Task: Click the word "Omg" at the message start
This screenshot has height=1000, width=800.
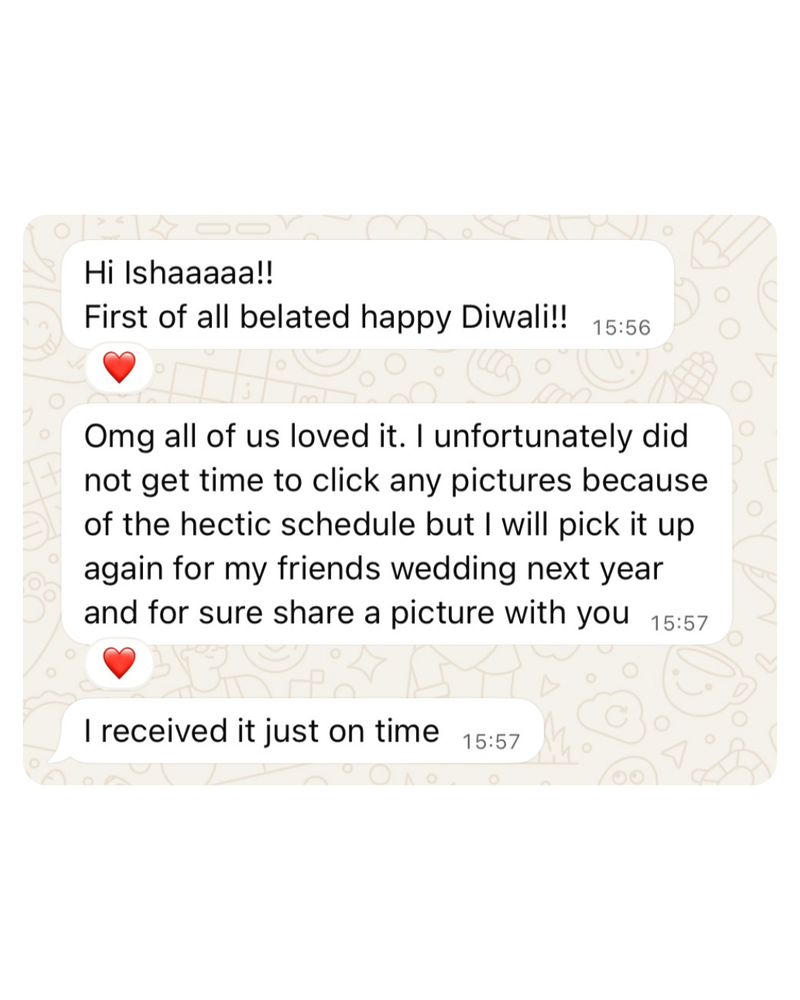Action: pos(119,438)
